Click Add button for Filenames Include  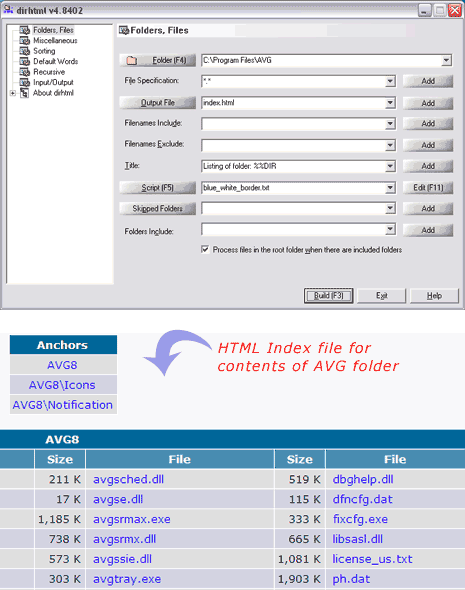tap(428, 123)
